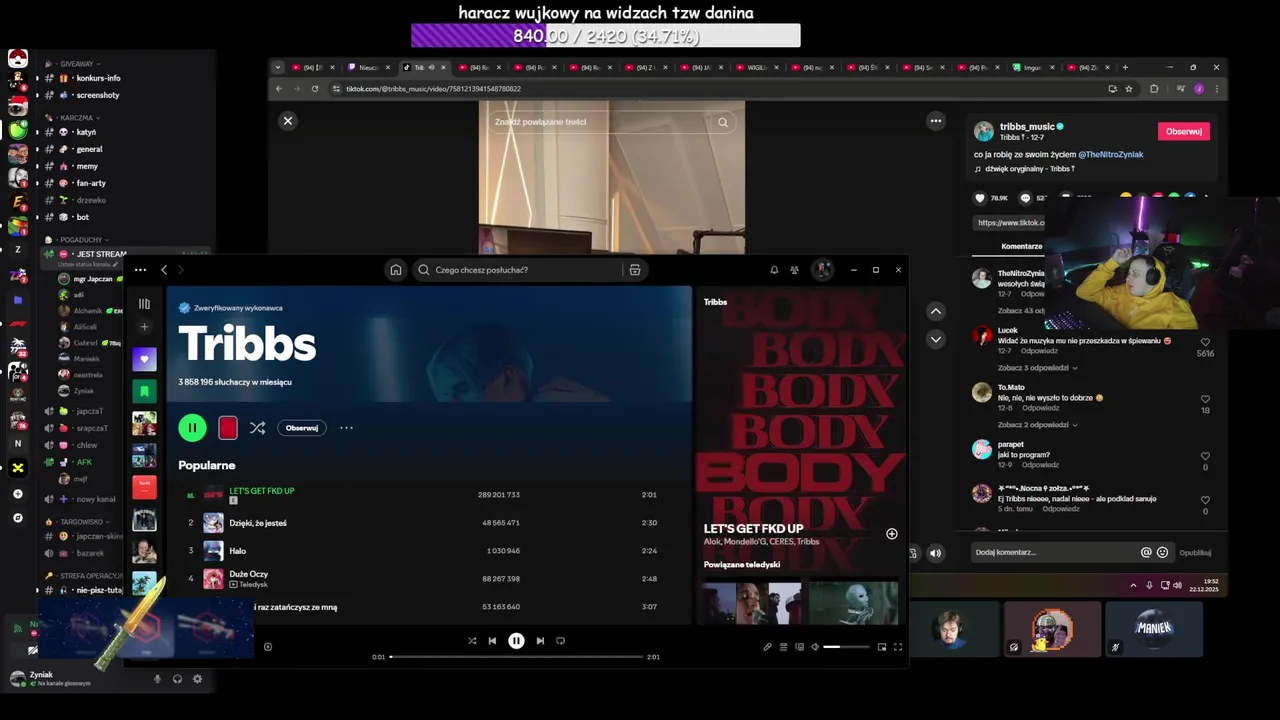Open Spotify notifications bell
The image size is (1280, 720).
[x=774, y=270]
